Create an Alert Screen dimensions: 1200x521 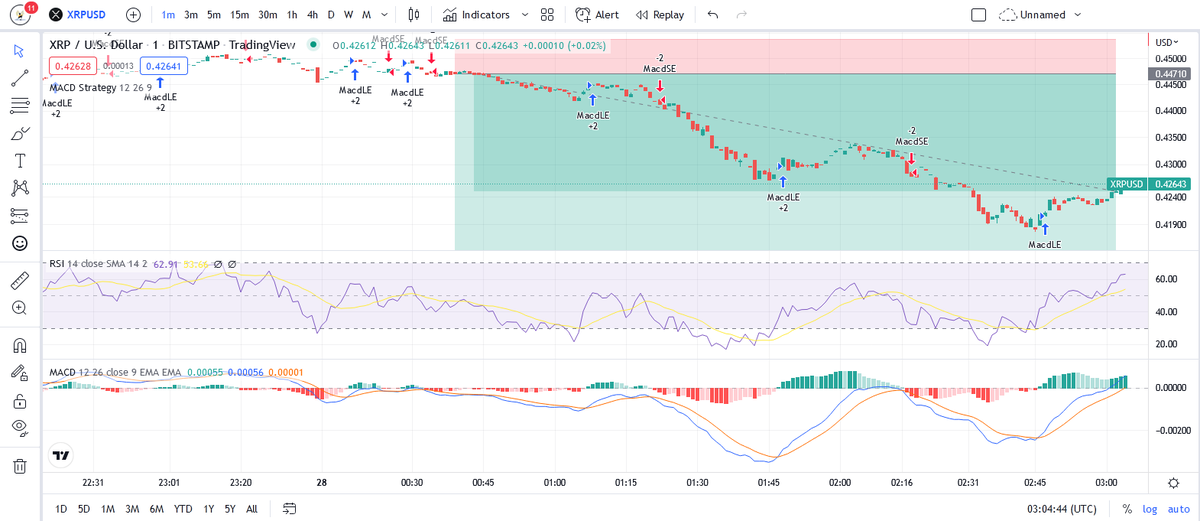tap(598, 15)
